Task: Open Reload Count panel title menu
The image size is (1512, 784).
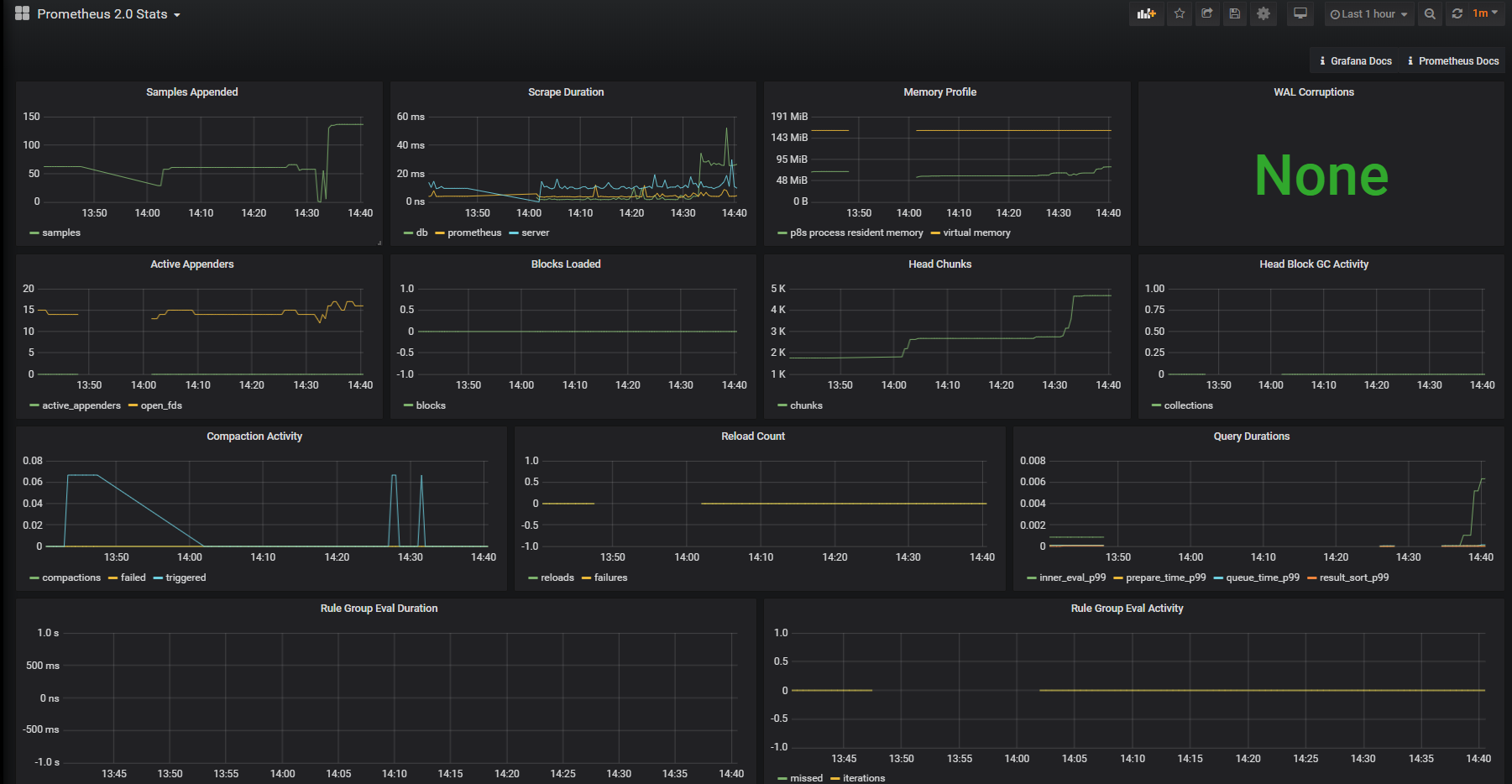Action: pyautogui.click(x=753, y=436)
